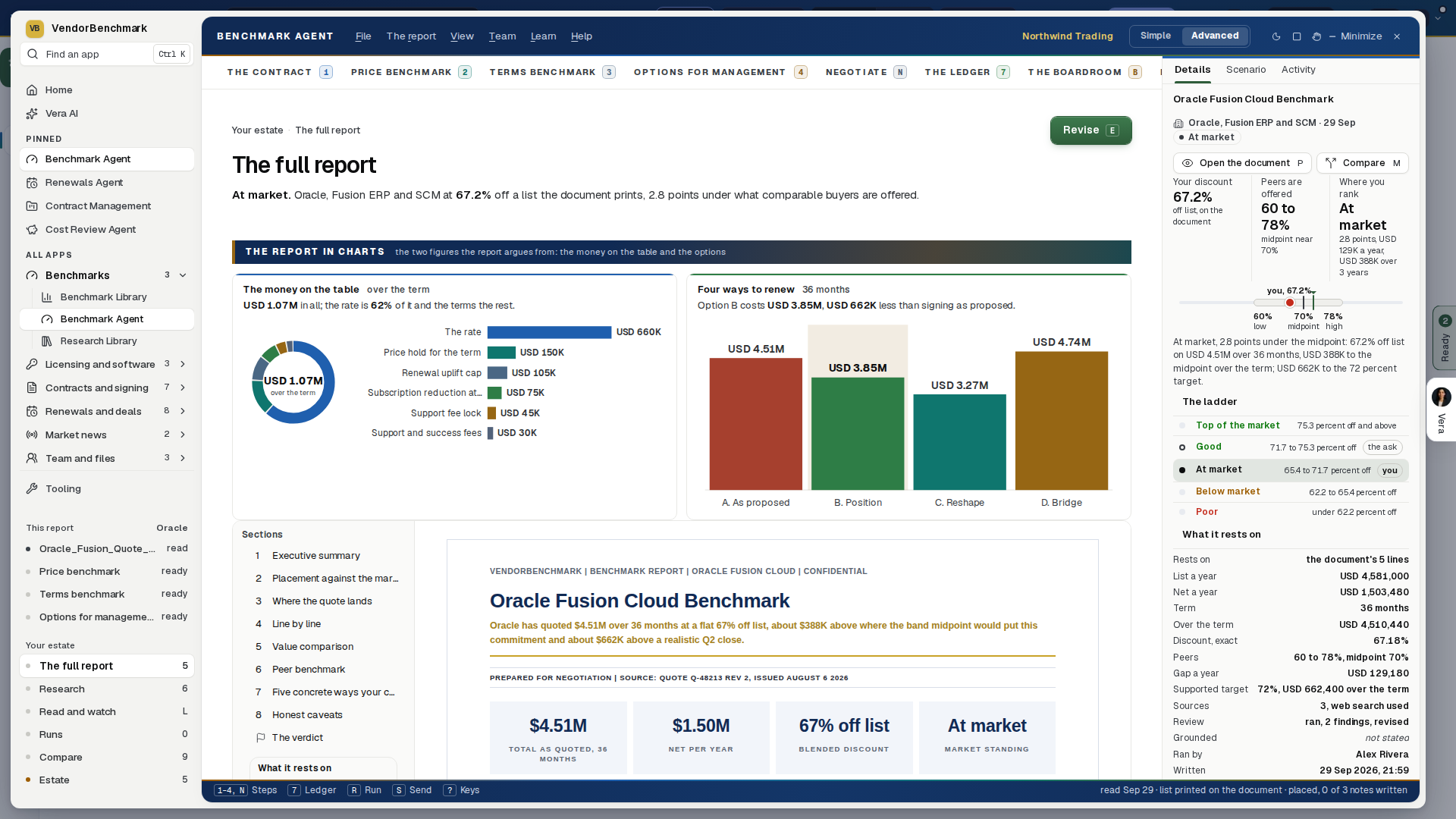Click the red you marker on discount slider
The width and height of the screenshot is (1456, 819).
pyautogui.click(x=1290, y=303)
